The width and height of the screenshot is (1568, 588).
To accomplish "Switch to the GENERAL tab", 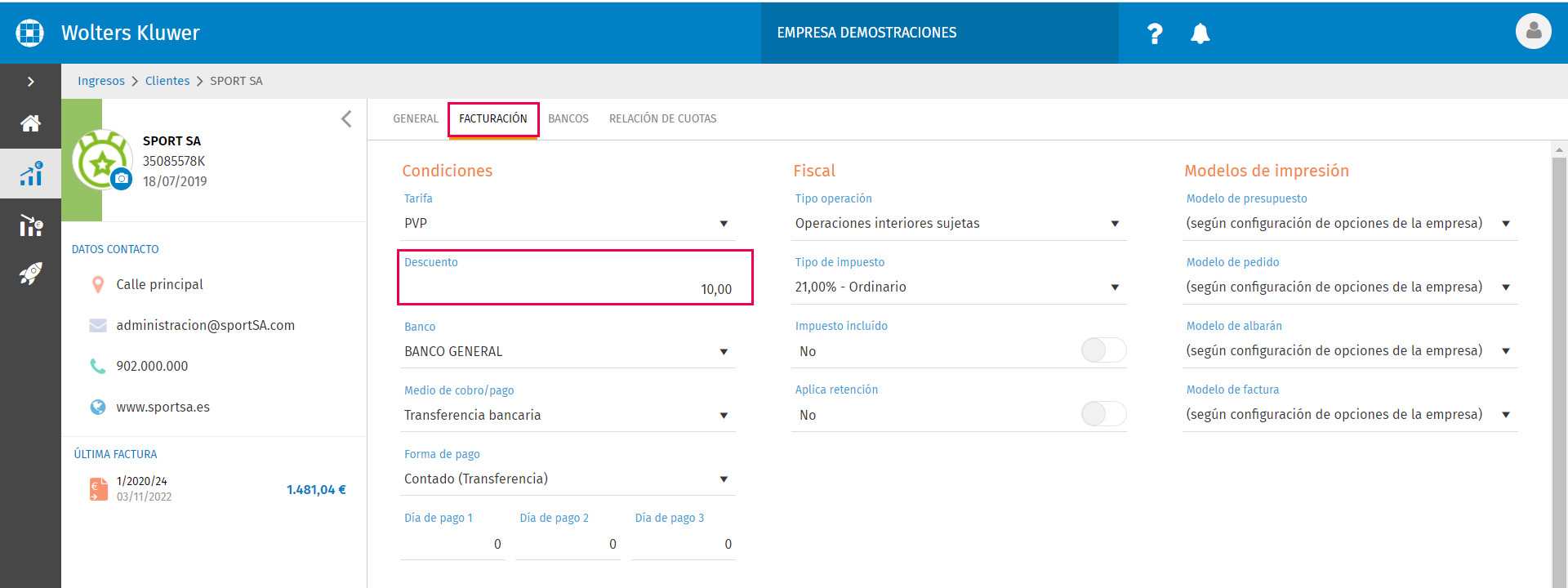I will pos(416,119).
